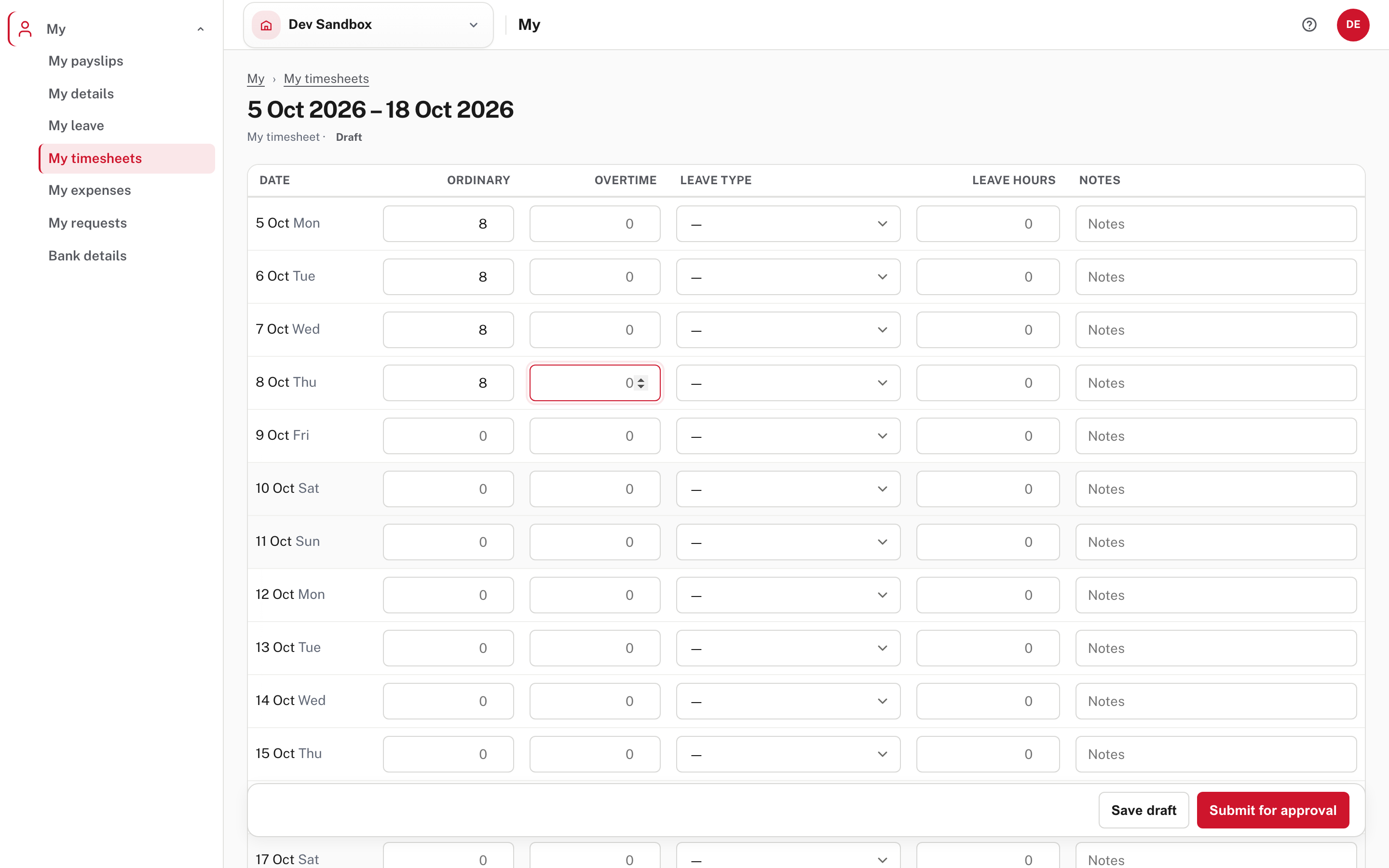Focus ordinary hours field for 5 Oct Mon
The image size is (1389, 868).
[x=448, y=224]
